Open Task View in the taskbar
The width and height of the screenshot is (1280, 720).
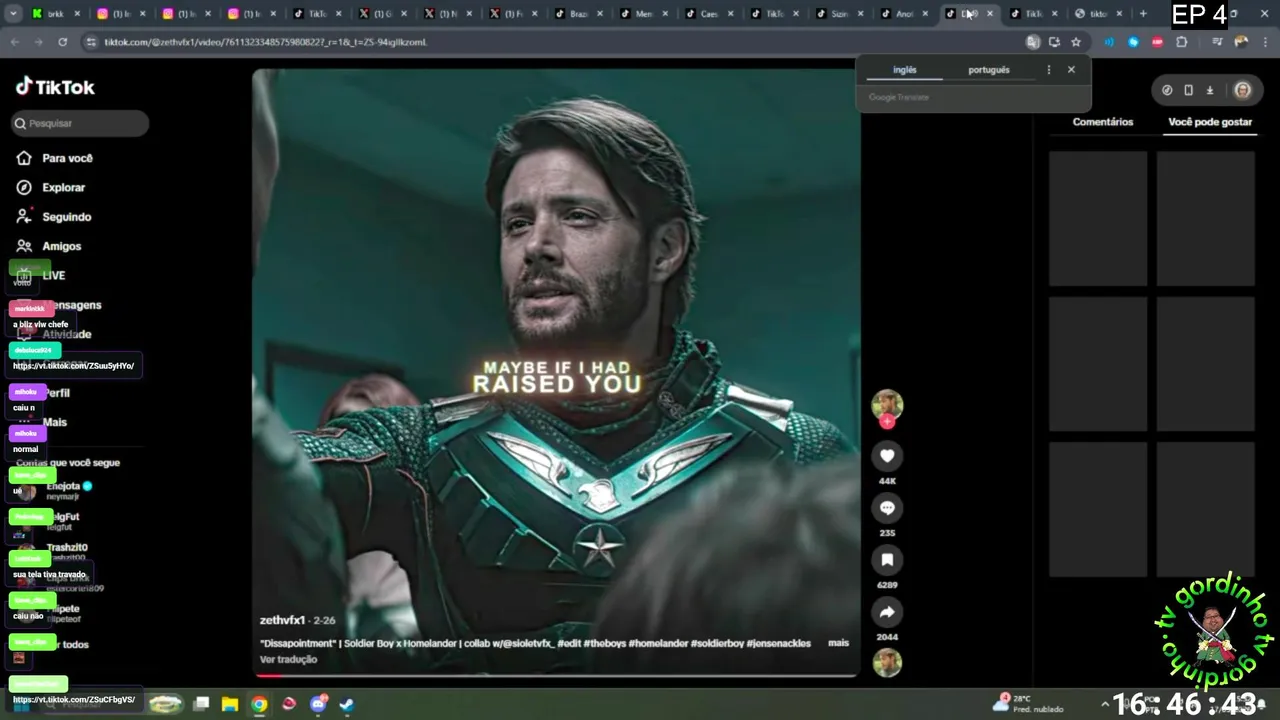tap(201, 704)
